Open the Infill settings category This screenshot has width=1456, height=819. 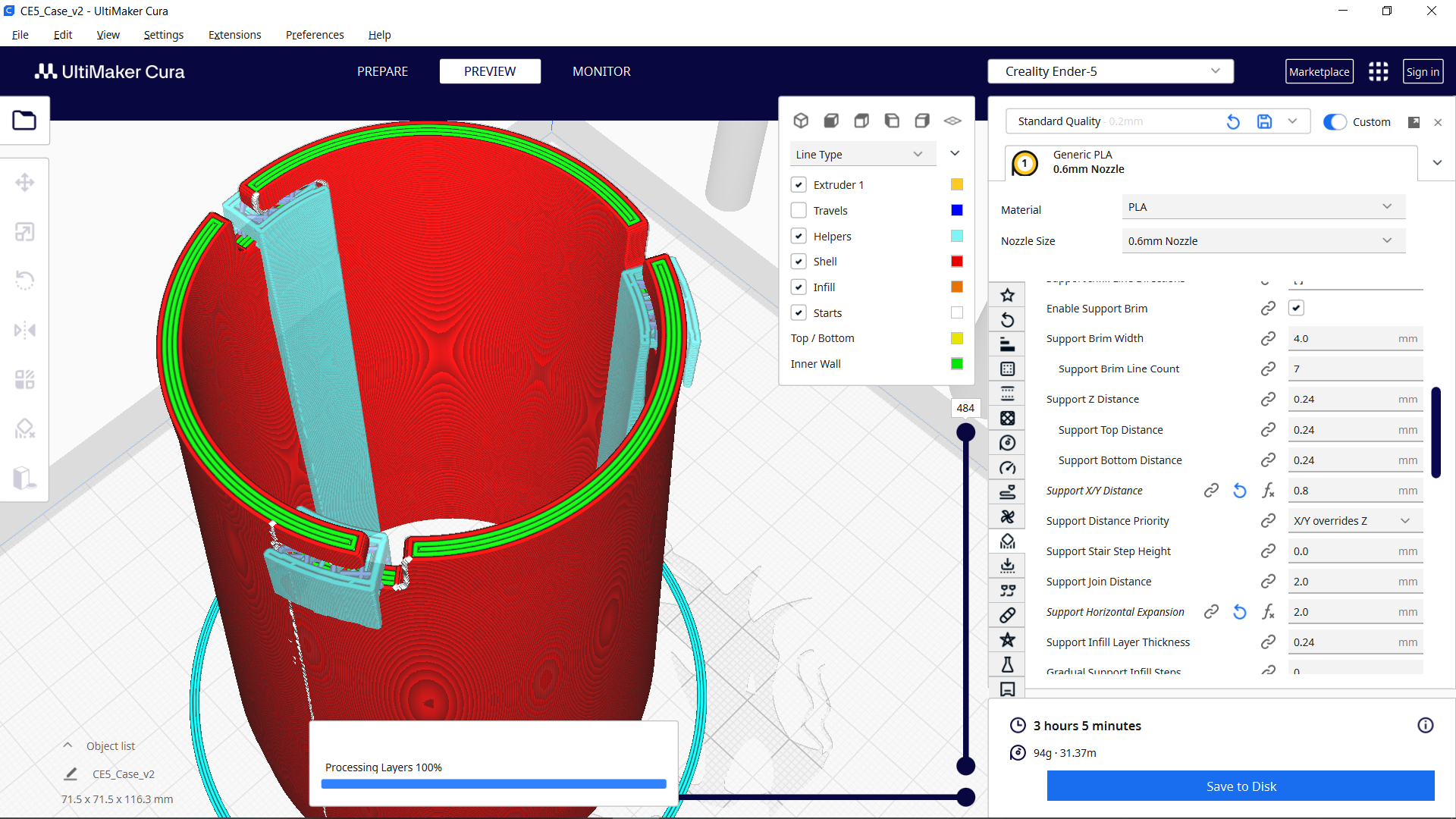pyautogui.click(x=1008, y=418)
